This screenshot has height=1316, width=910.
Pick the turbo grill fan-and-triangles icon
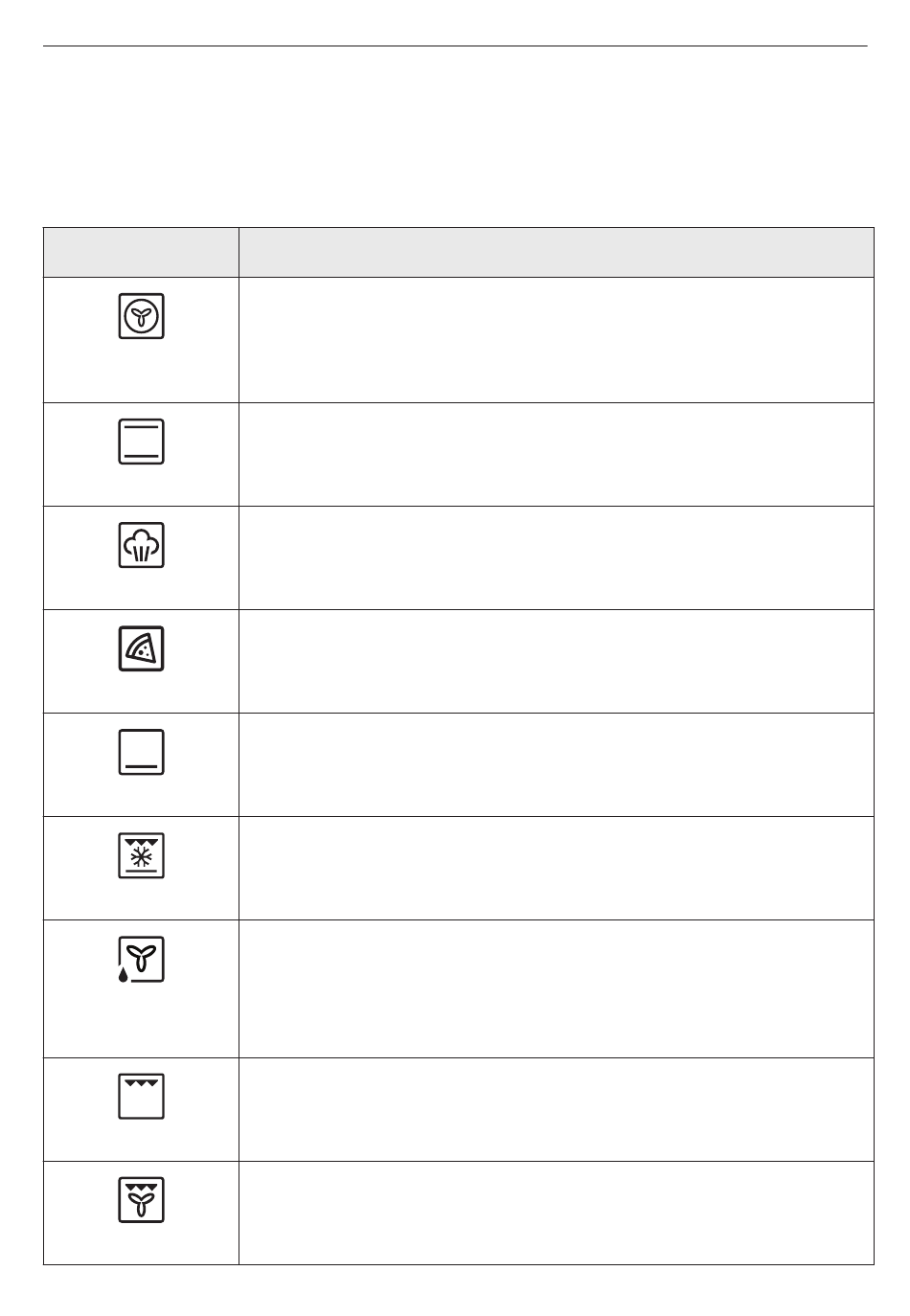142,1200
